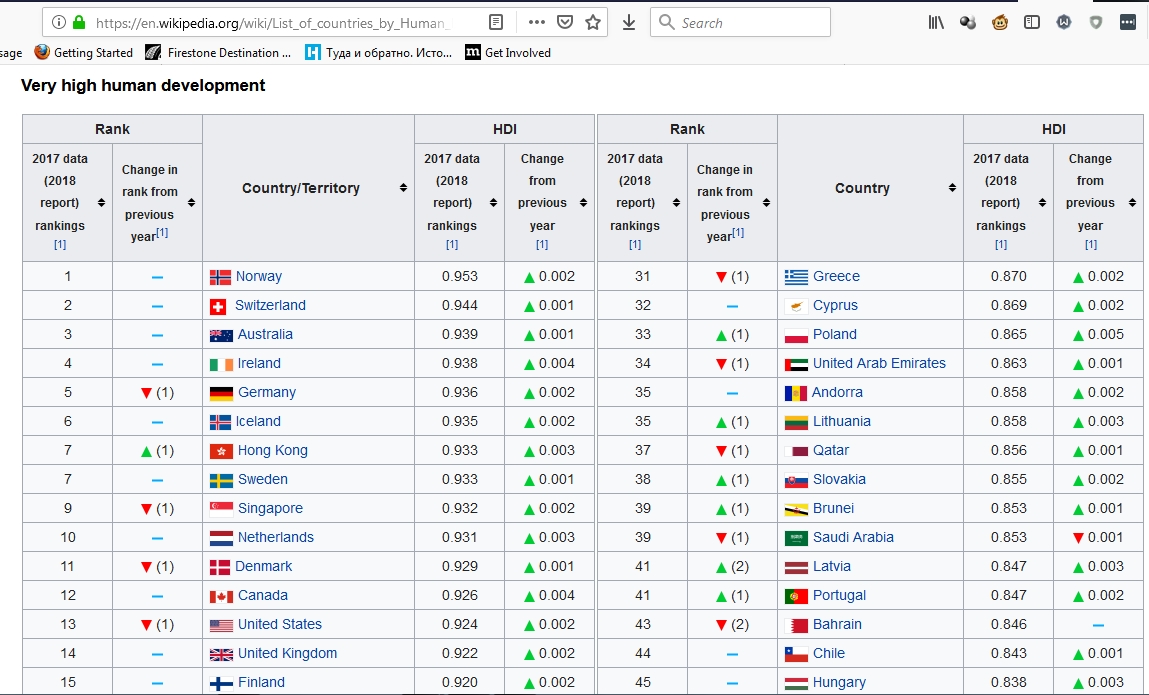Screen dimensions: 1149x695
Task: Sort left table by change in rank
Action: 191,203
